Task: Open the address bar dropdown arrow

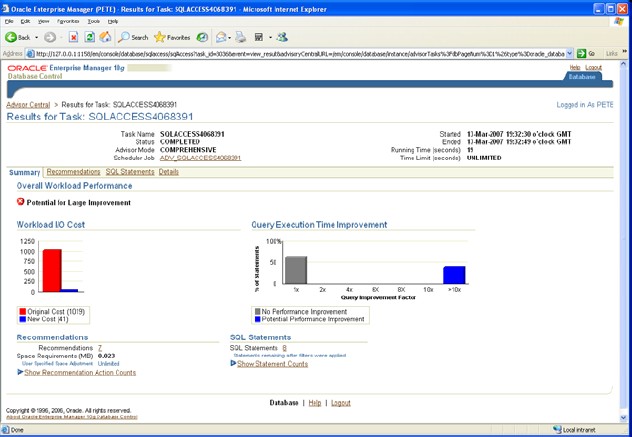Action: pyautogui.click(x=571, y=53)
